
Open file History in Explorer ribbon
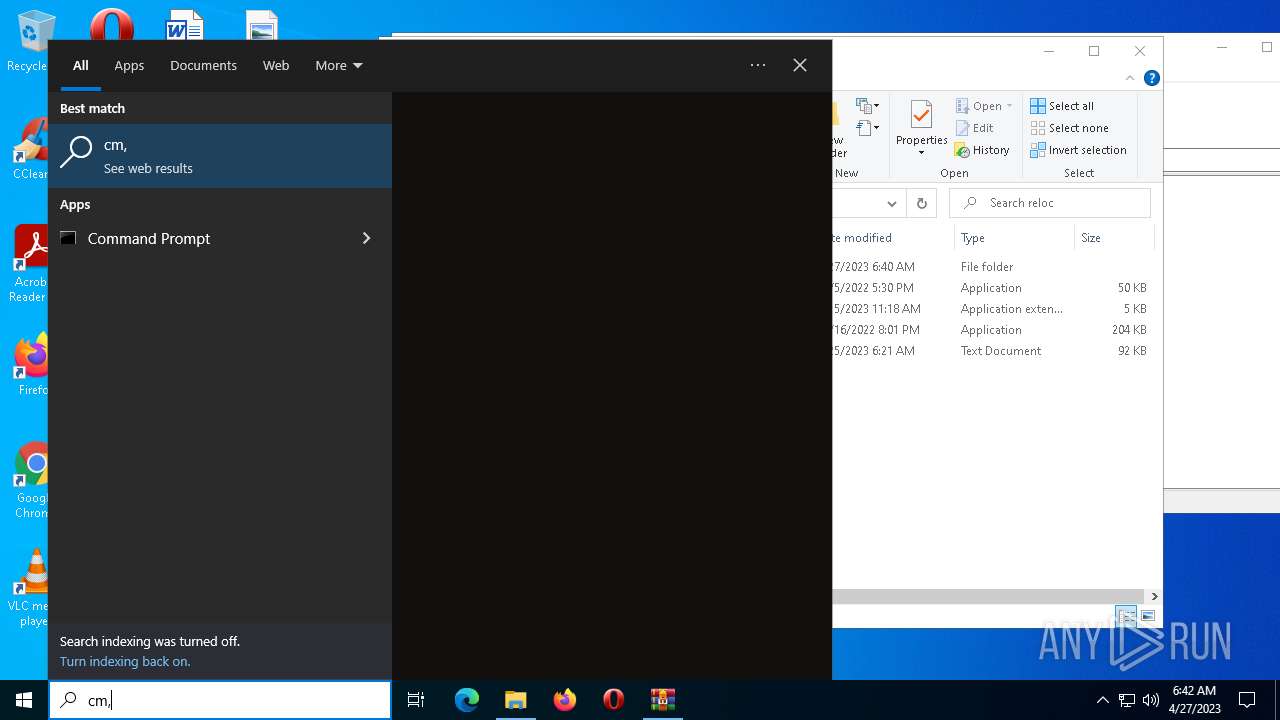coord(982,150)
